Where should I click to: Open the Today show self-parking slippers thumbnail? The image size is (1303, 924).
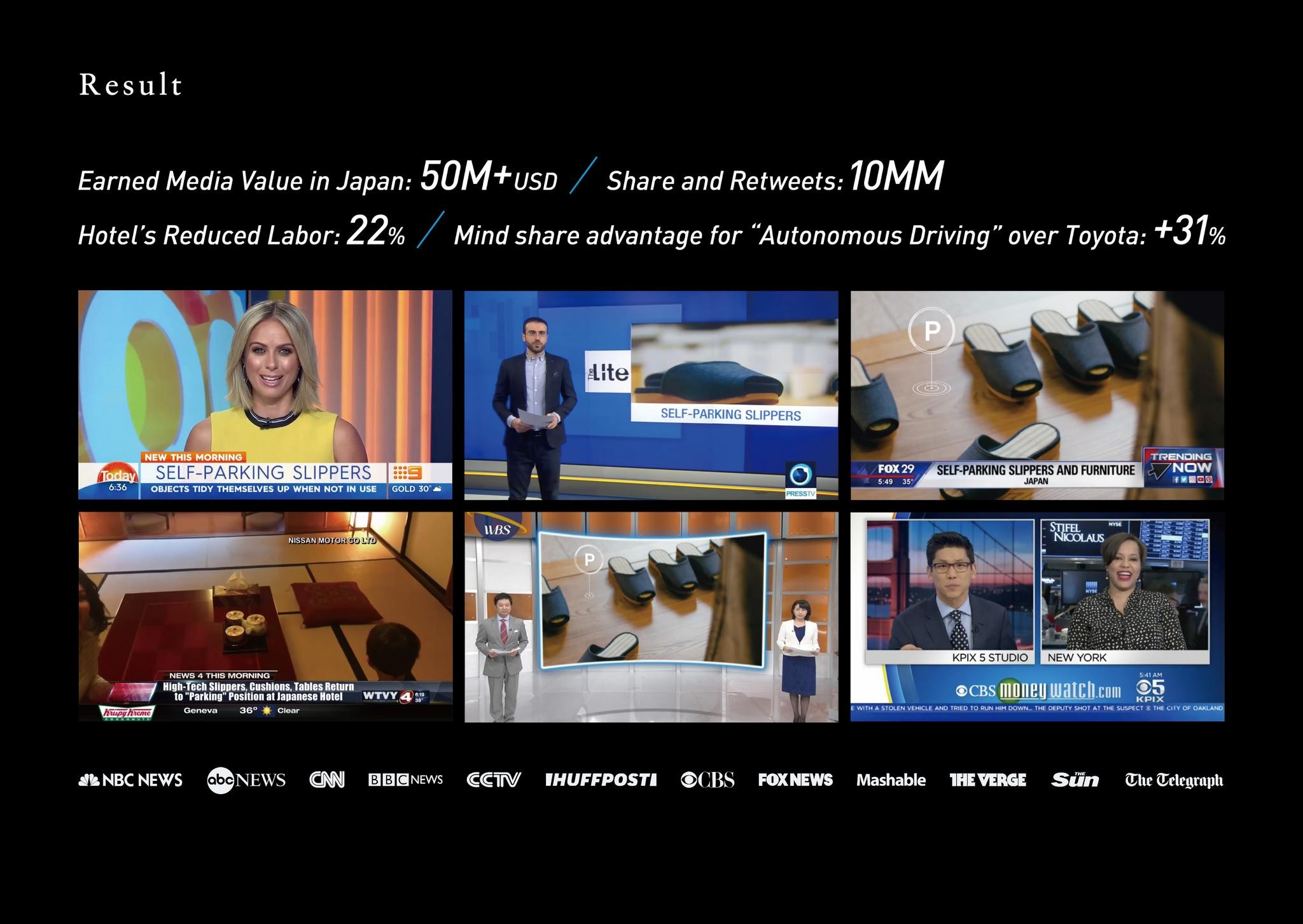265,395
